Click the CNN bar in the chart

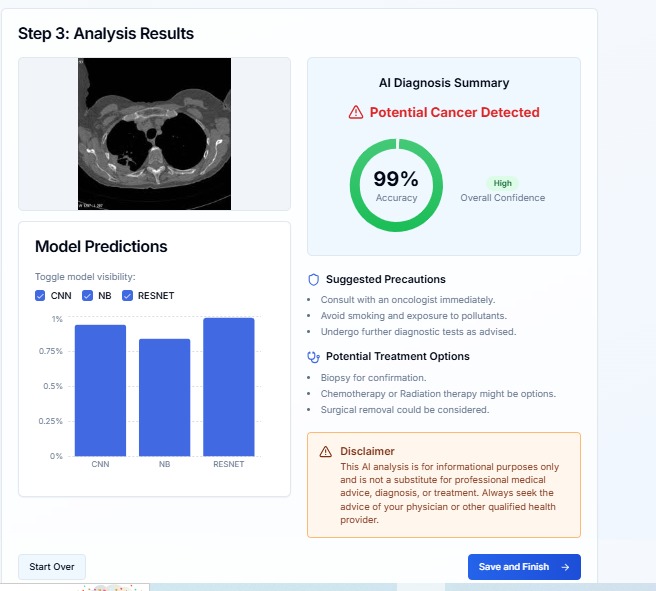101,390
